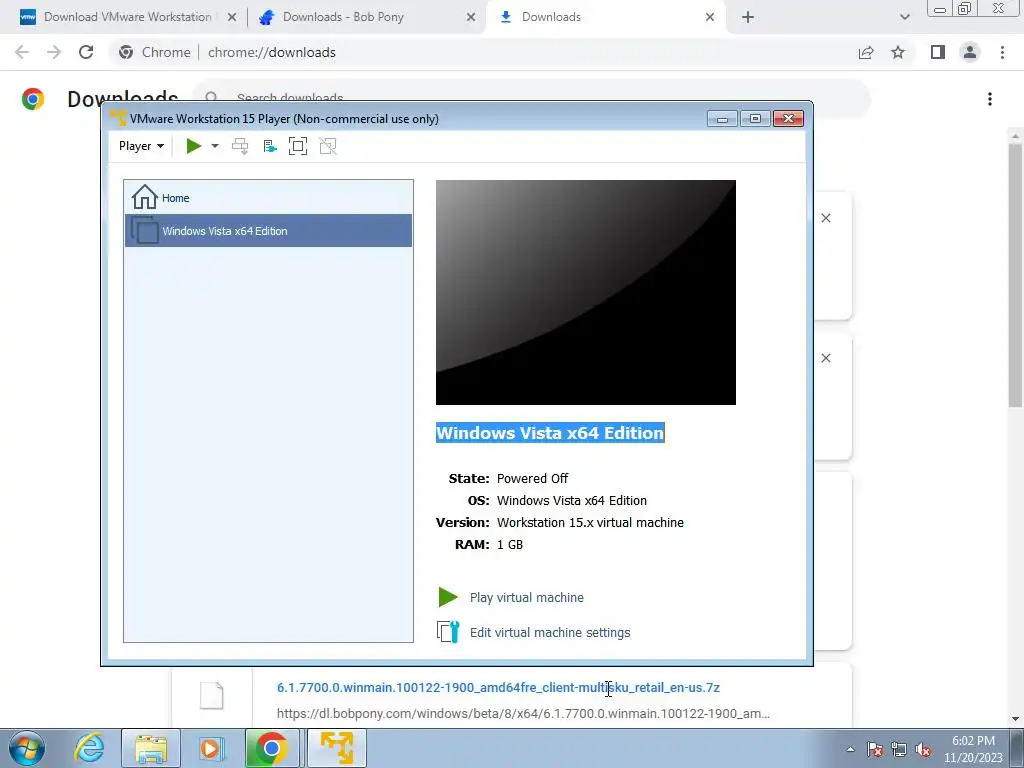Click Chrome back navigation arrow
Screen dimensions: 1024x768
click(x=22, y=52)
